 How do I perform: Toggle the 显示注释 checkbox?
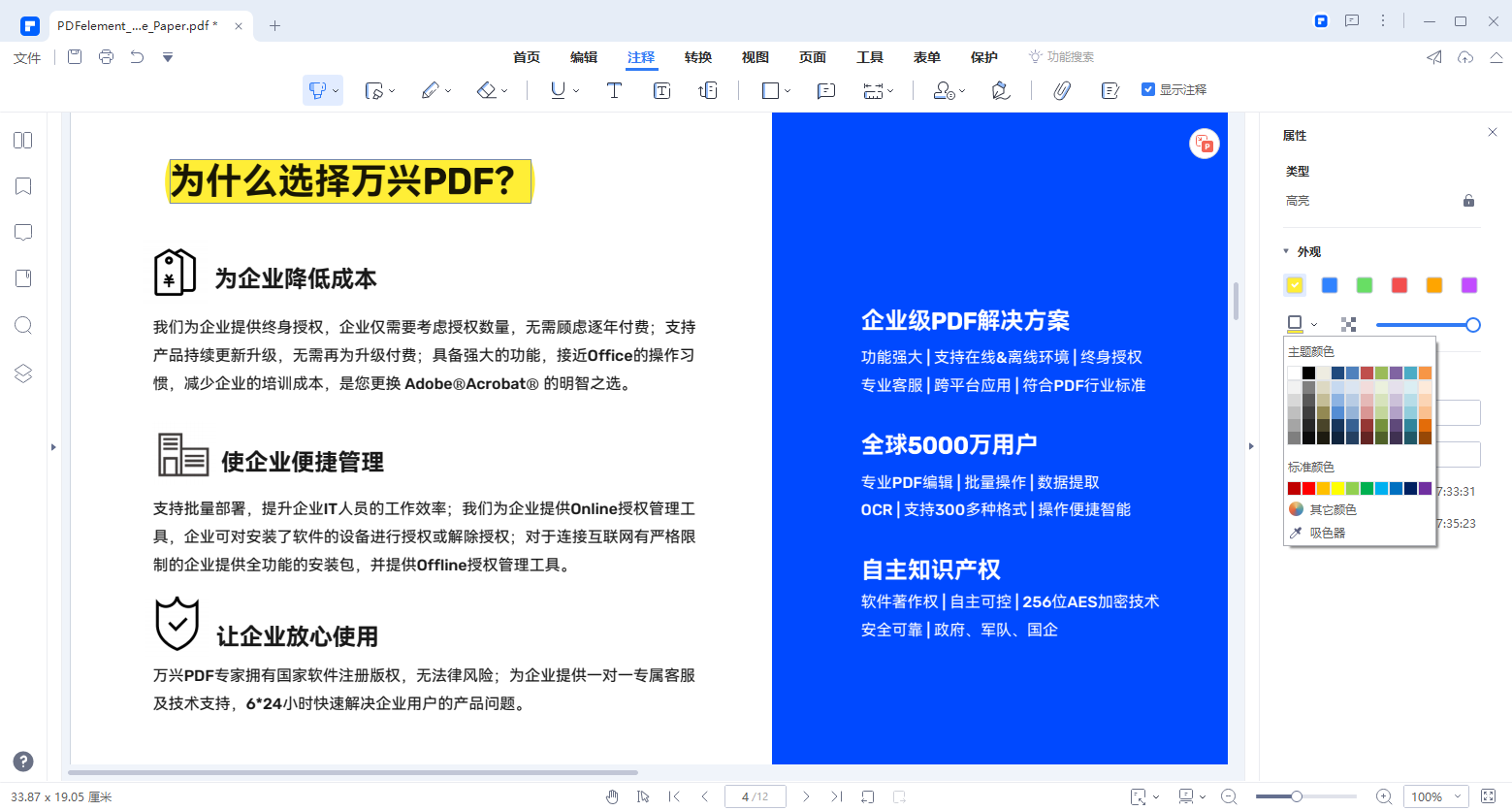1147,88
